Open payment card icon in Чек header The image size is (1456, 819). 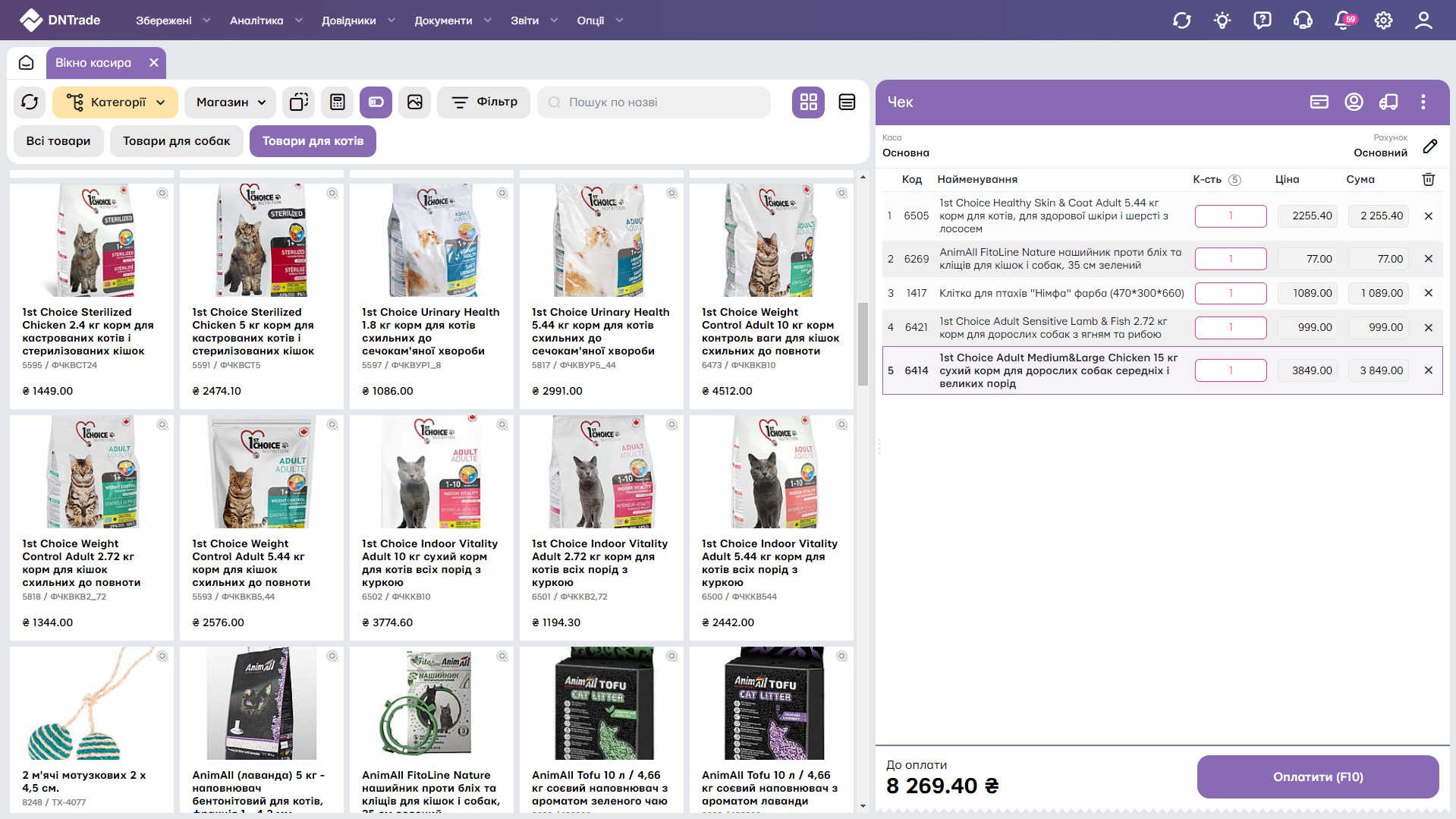(x=1319, y=102)
